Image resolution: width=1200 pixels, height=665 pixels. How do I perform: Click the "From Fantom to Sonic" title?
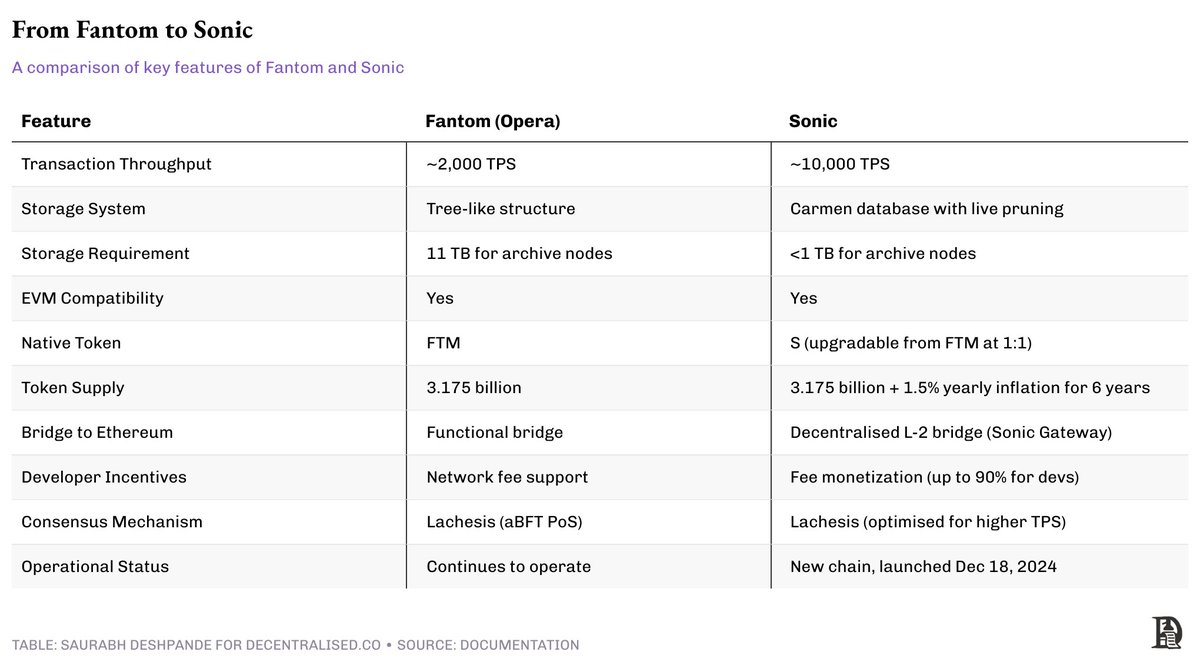(x=132, y=31)
